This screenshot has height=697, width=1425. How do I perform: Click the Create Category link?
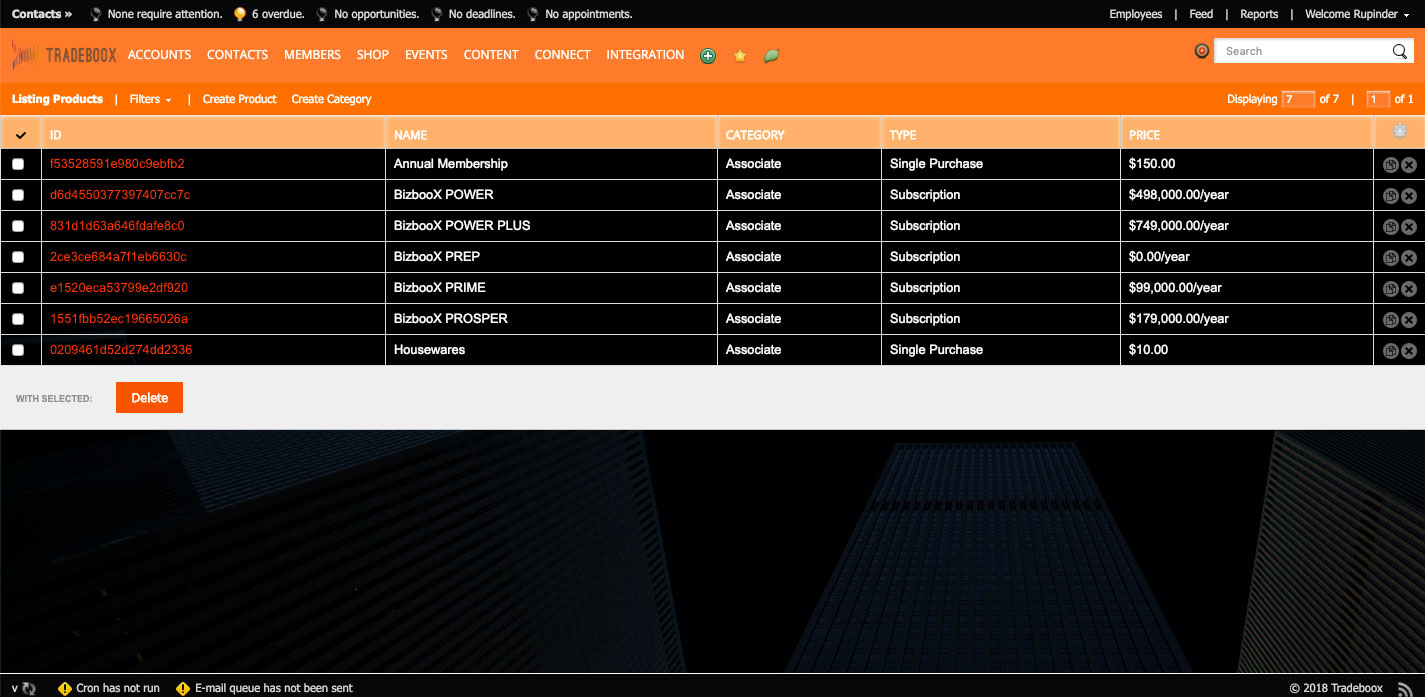[x=331, y=99]
